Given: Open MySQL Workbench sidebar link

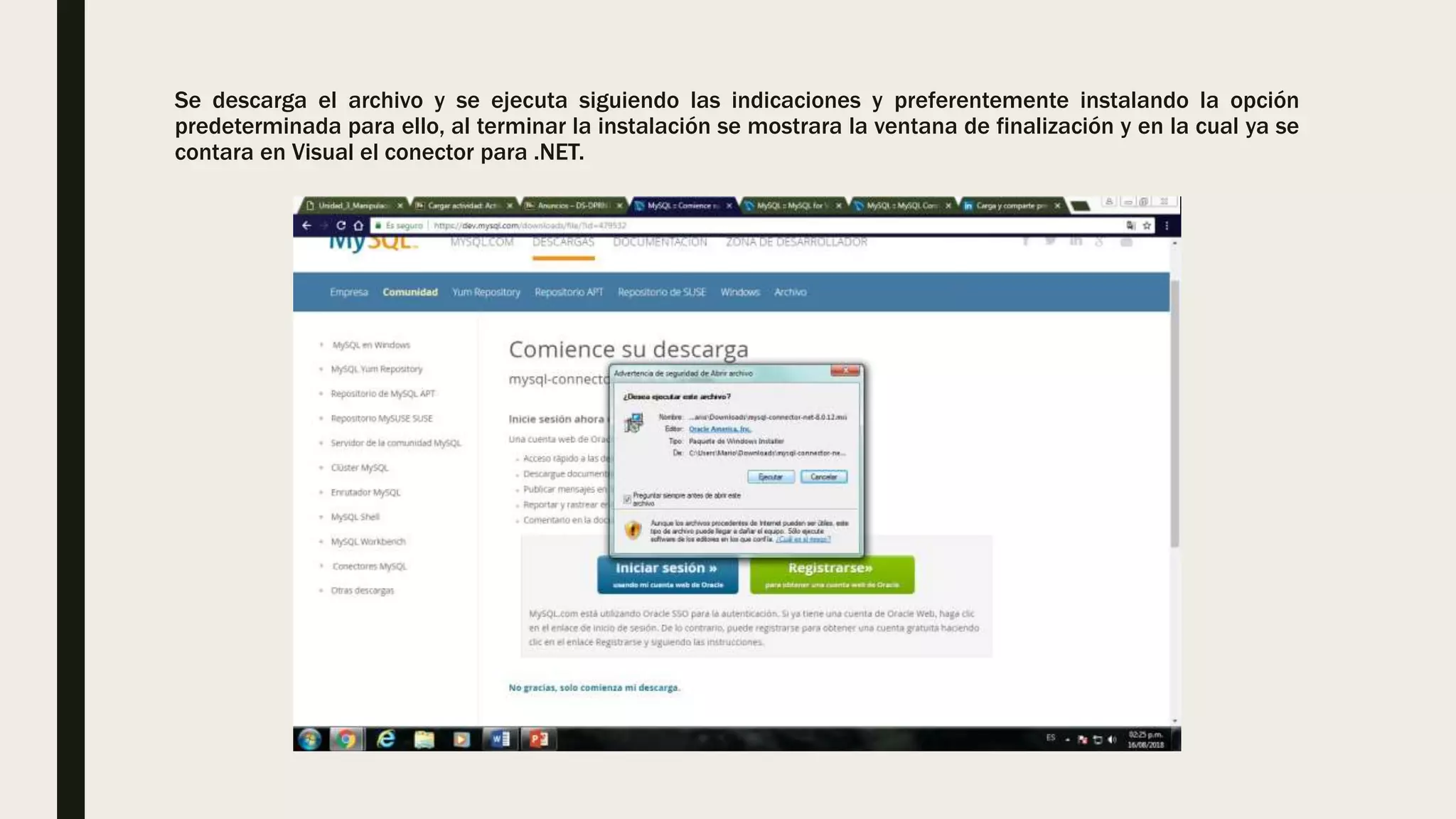Looking at the screenshot, I should [x=368, y=542].
